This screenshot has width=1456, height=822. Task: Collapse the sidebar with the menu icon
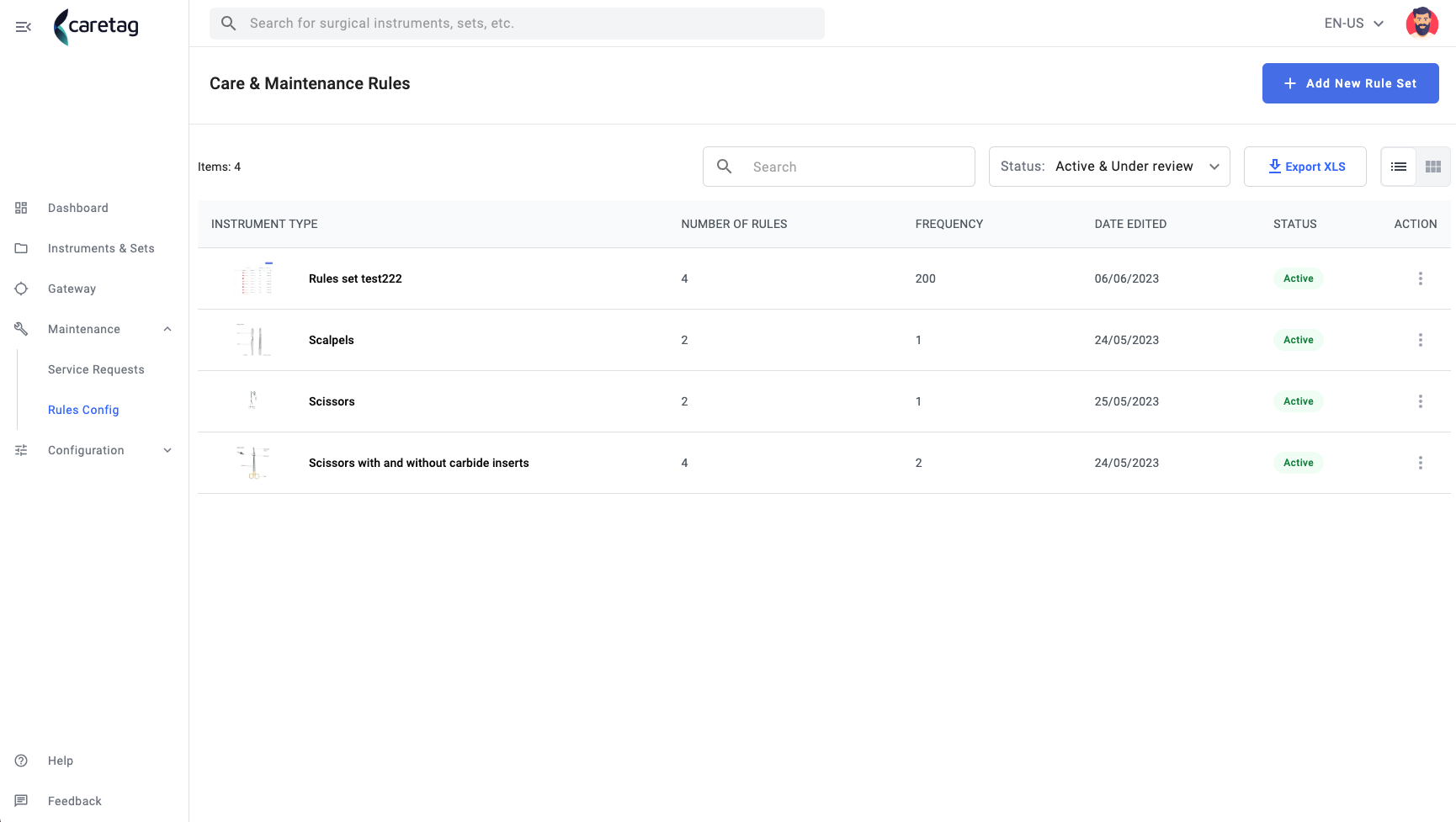[24, 27]
